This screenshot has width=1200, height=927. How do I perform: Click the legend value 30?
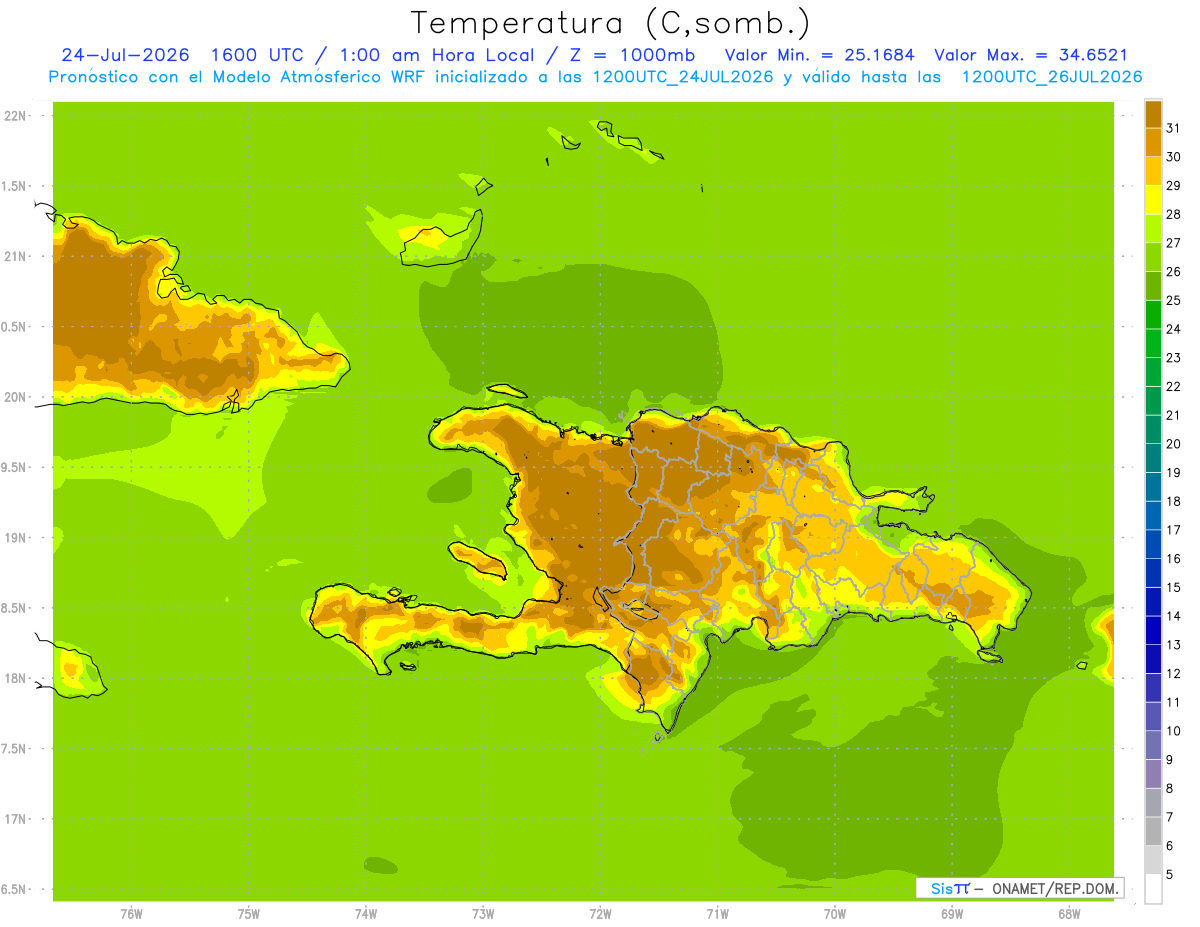[x=1173, y=156]
